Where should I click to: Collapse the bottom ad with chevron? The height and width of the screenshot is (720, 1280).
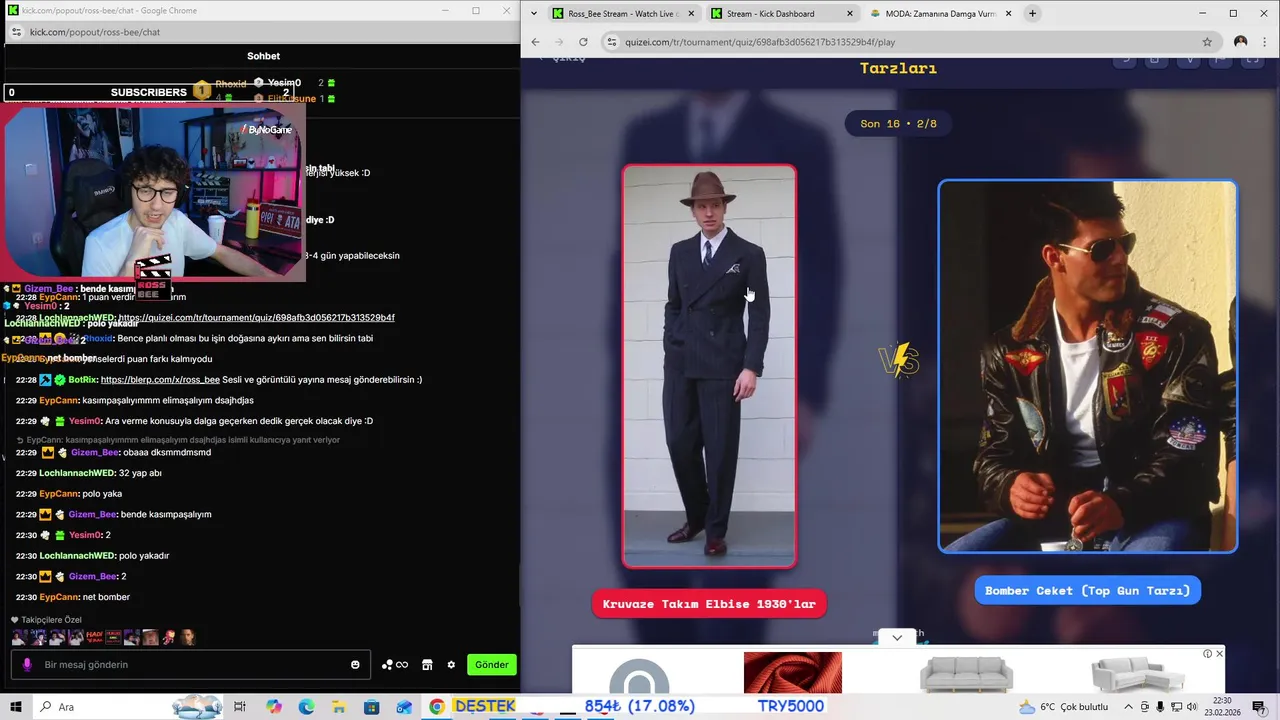pyautogui.click(x=897, y=637)
